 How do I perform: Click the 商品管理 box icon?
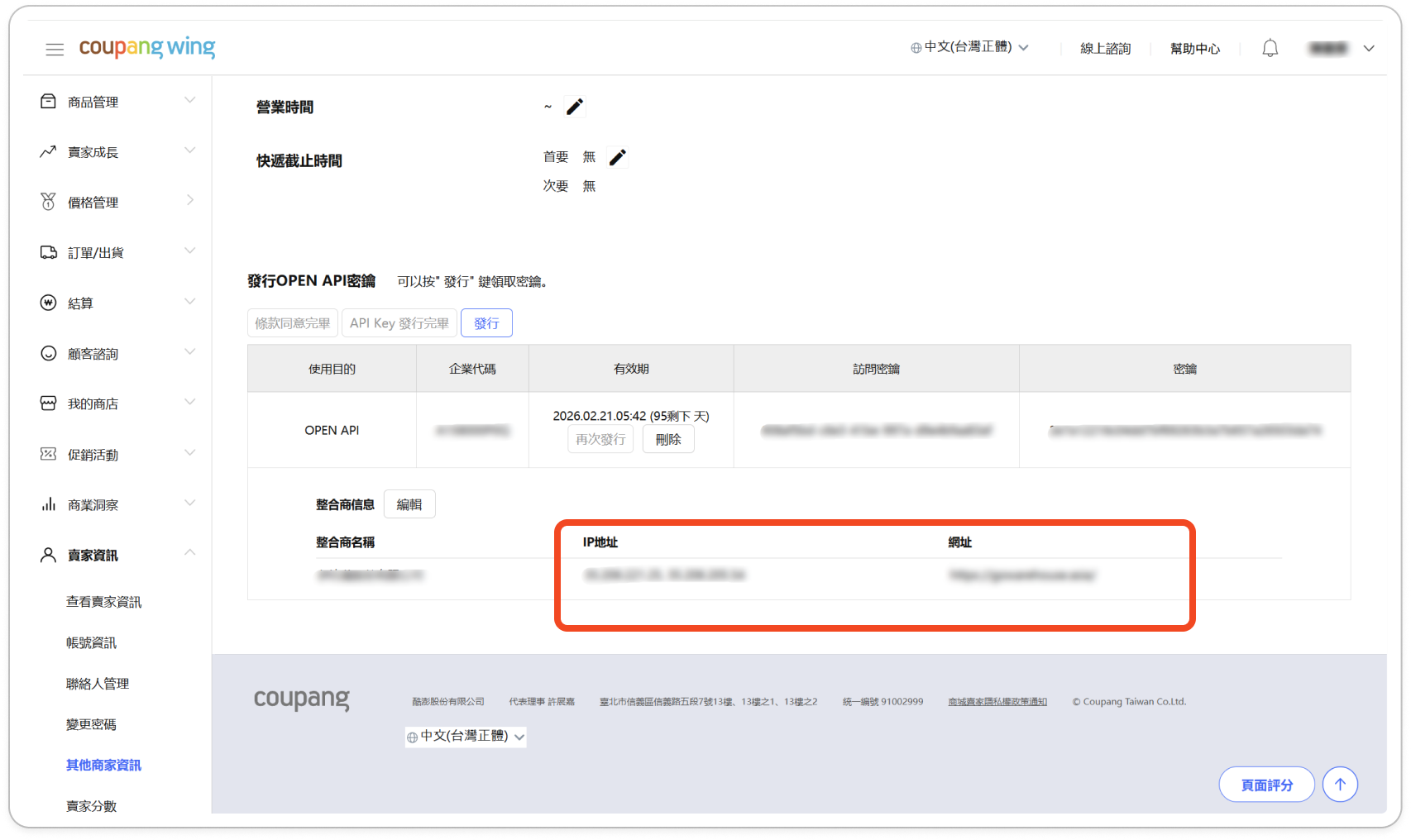48,102
